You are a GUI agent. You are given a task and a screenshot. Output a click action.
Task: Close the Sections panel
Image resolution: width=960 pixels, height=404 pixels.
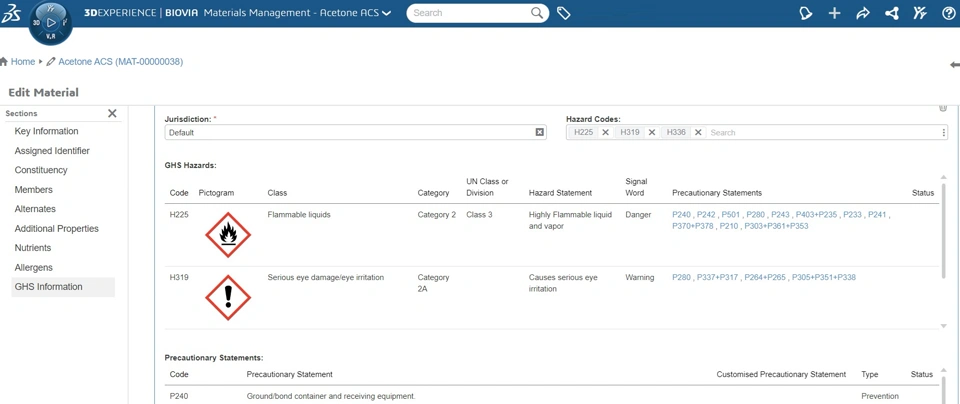(x=112, y=113)
